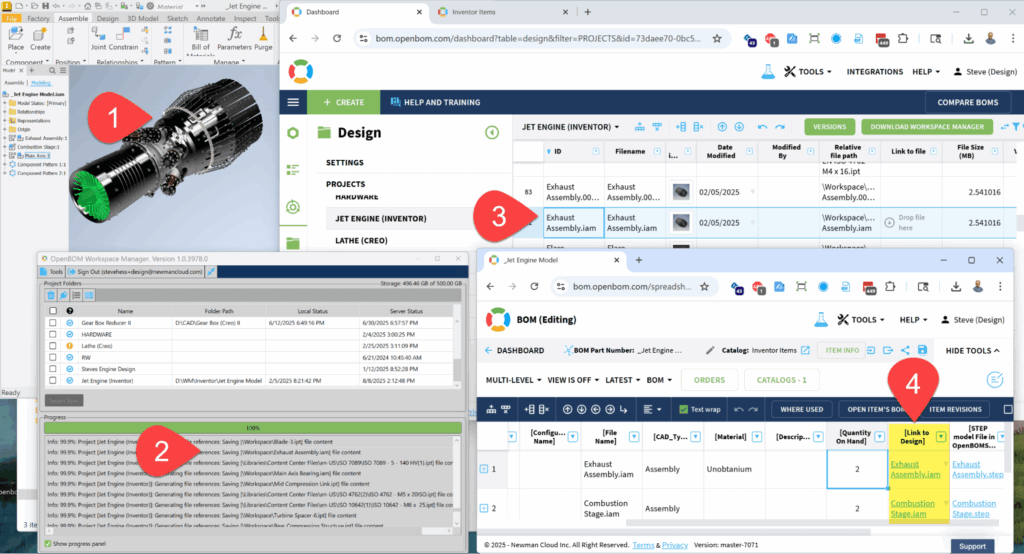This screenshot has width=1024, height=554.
Task: Open the JET ENGINE (INVENTOR) dropdown in Dashboard
Action: (570, 127)
